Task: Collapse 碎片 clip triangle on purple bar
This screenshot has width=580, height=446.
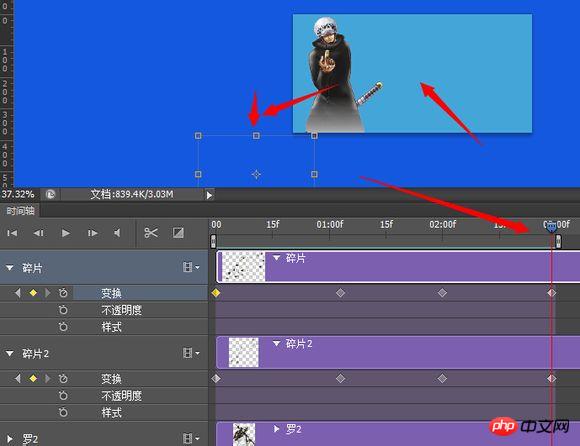Action: (276, 258)
